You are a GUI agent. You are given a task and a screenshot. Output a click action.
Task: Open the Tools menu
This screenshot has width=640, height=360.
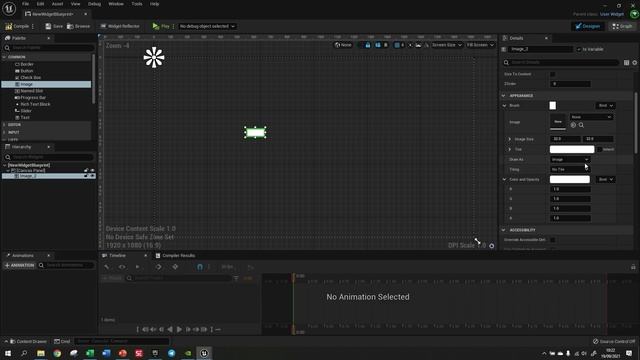click(x=137, y=4)
